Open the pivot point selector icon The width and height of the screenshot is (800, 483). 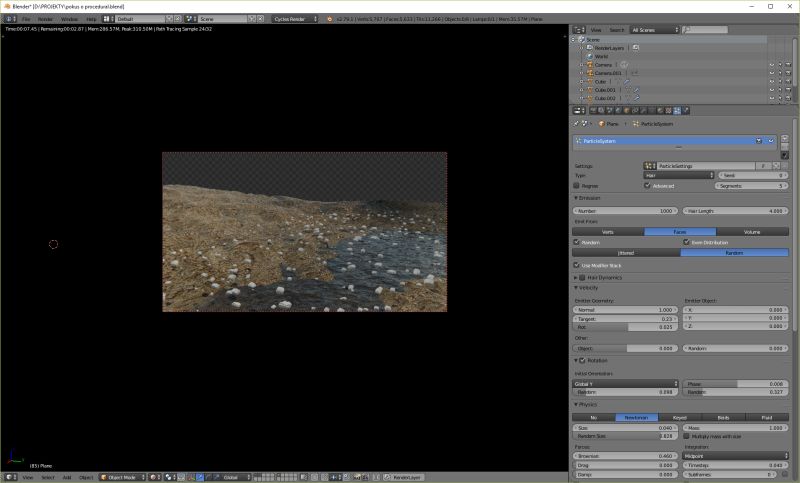click(169, 477)
